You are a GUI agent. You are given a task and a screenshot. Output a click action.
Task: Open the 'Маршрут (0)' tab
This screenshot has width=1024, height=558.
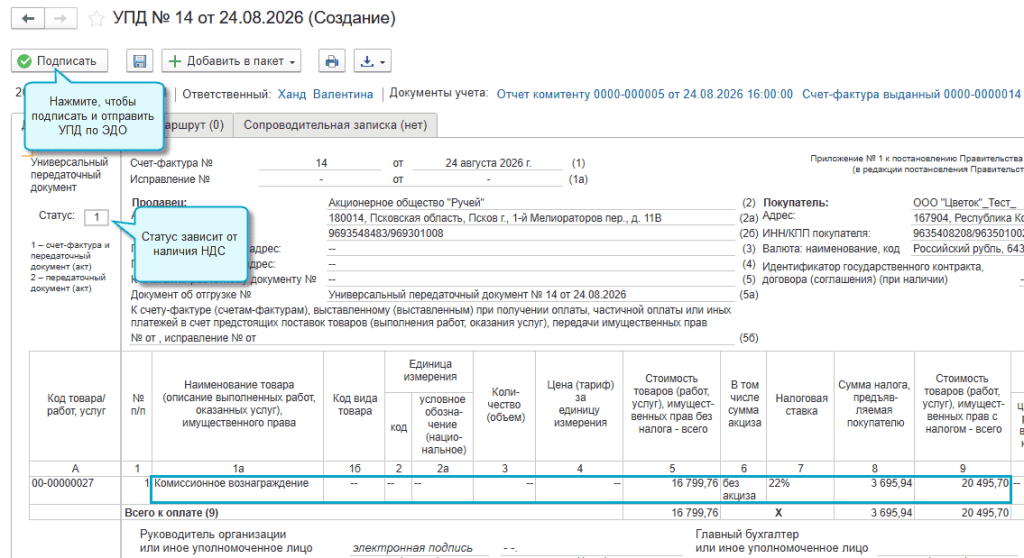click(195, 125)
